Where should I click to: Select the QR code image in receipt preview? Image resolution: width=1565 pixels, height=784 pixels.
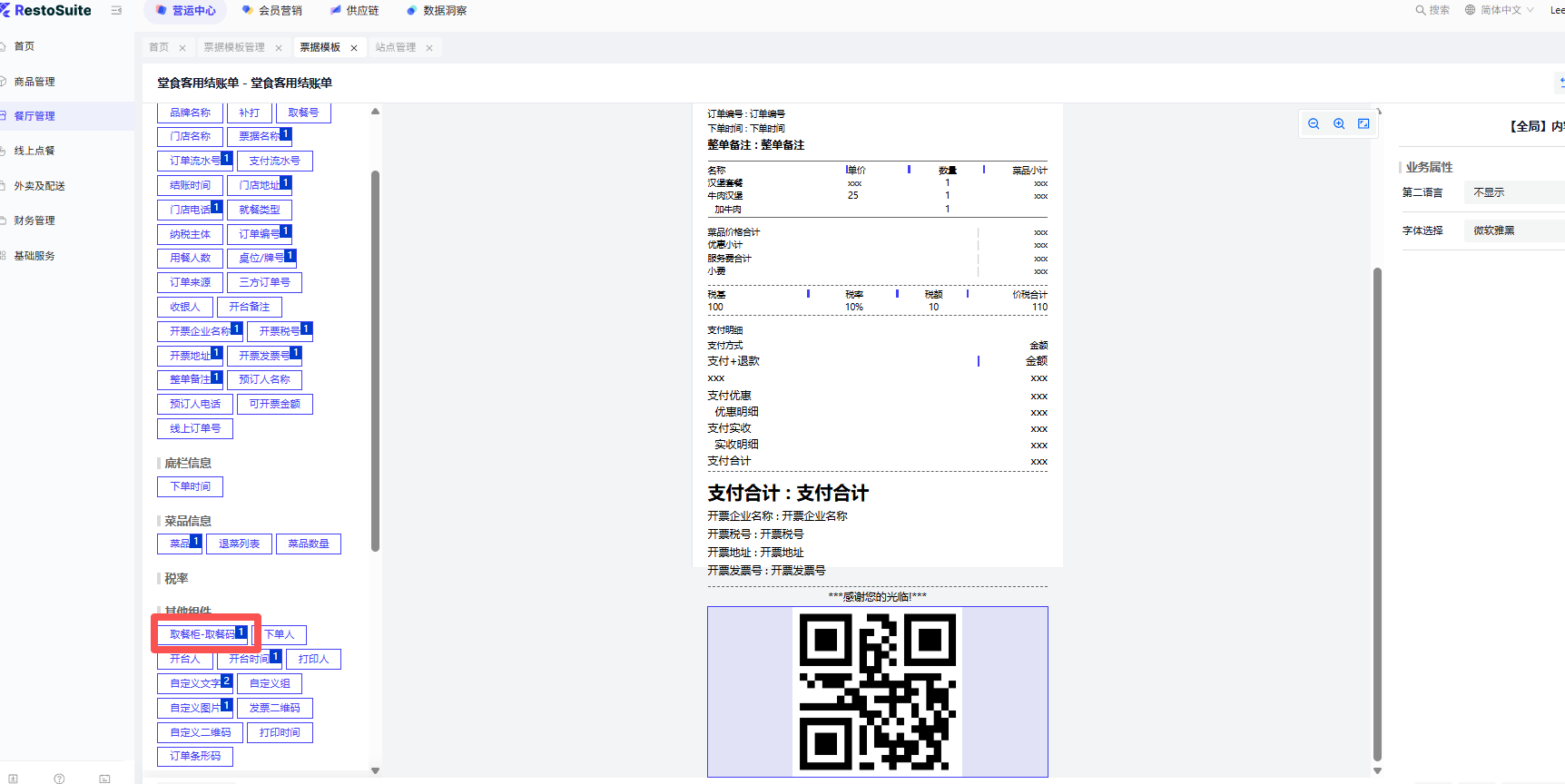click(x=877, y=691)
